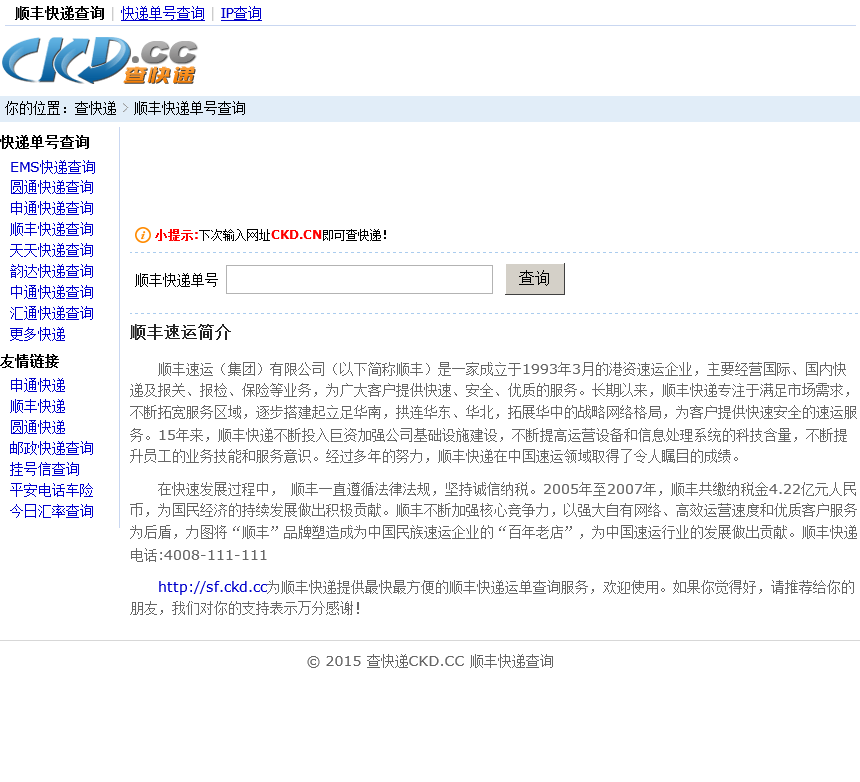Click the CKD.cc 查快递 logo
This screenshot has width=860, height=782.
click(x=99, y=60)
